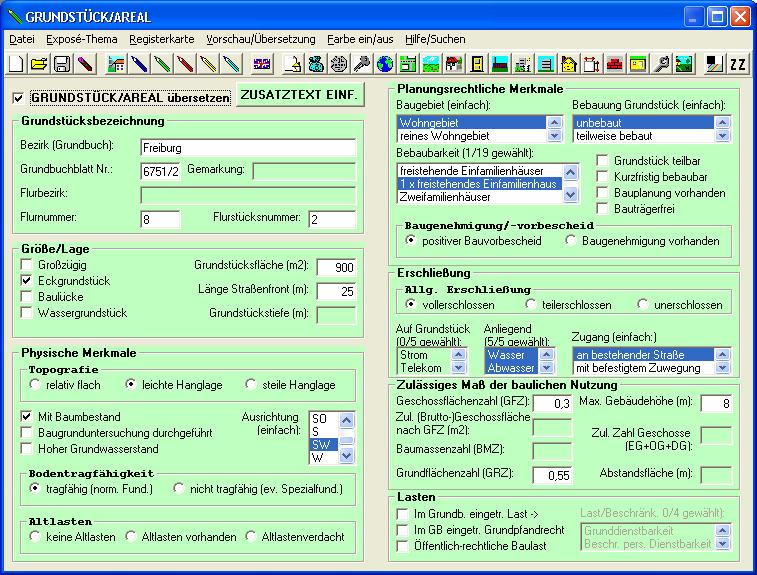The image size is (757, 575).
Task: Click the ZZ toolbar icon
Action: tap(738, 65)
